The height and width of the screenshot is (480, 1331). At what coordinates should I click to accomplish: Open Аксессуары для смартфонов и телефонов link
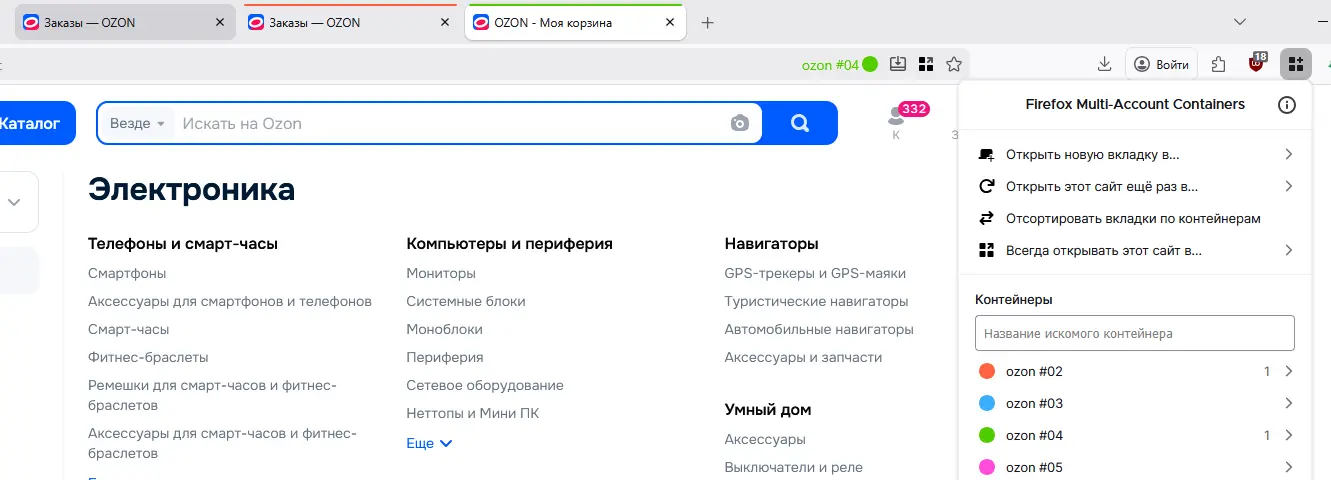[230, 301]
